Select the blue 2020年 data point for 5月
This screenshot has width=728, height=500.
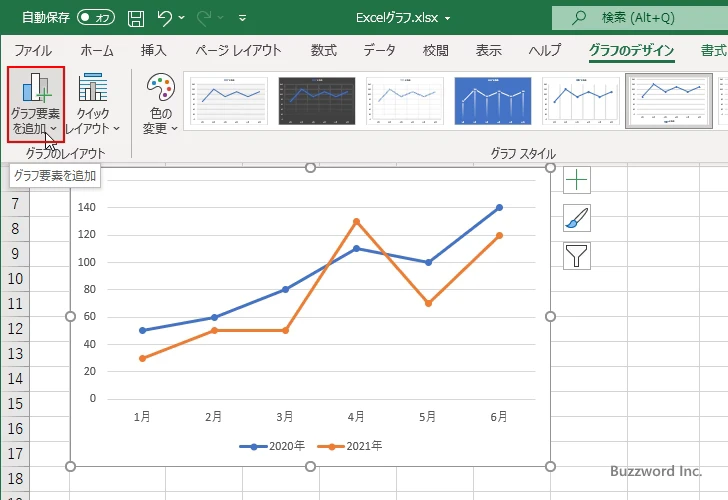(428, 262)
